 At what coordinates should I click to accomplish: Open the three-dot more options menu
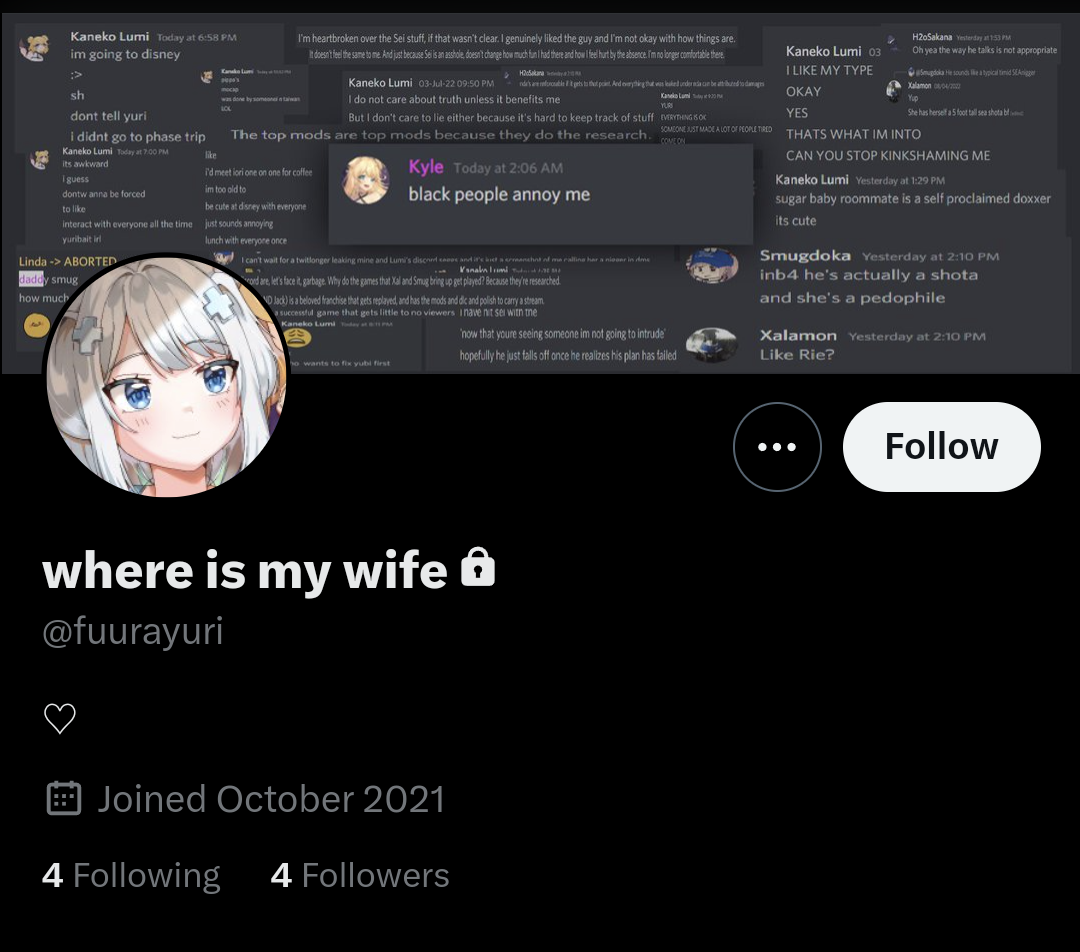(x=777, y=446)
